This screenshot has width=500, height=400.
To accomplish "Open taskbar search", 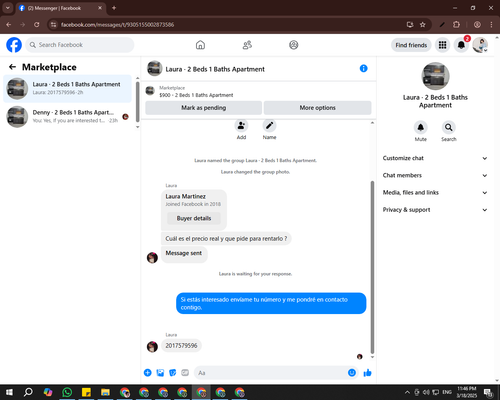I will 28,392.
